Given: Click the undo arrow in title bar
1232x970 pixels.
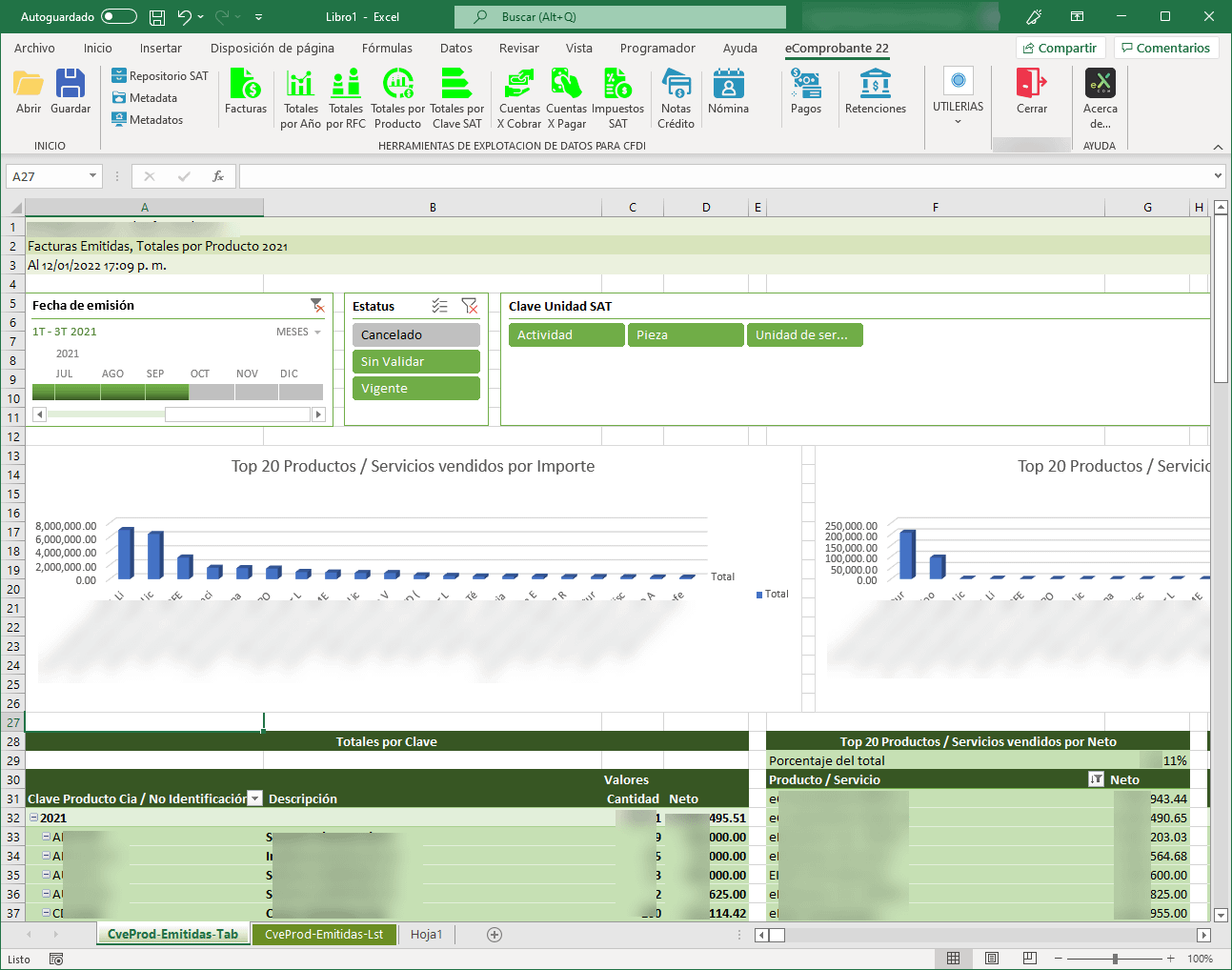Looking at the screenshot, I should coord(185,17).
